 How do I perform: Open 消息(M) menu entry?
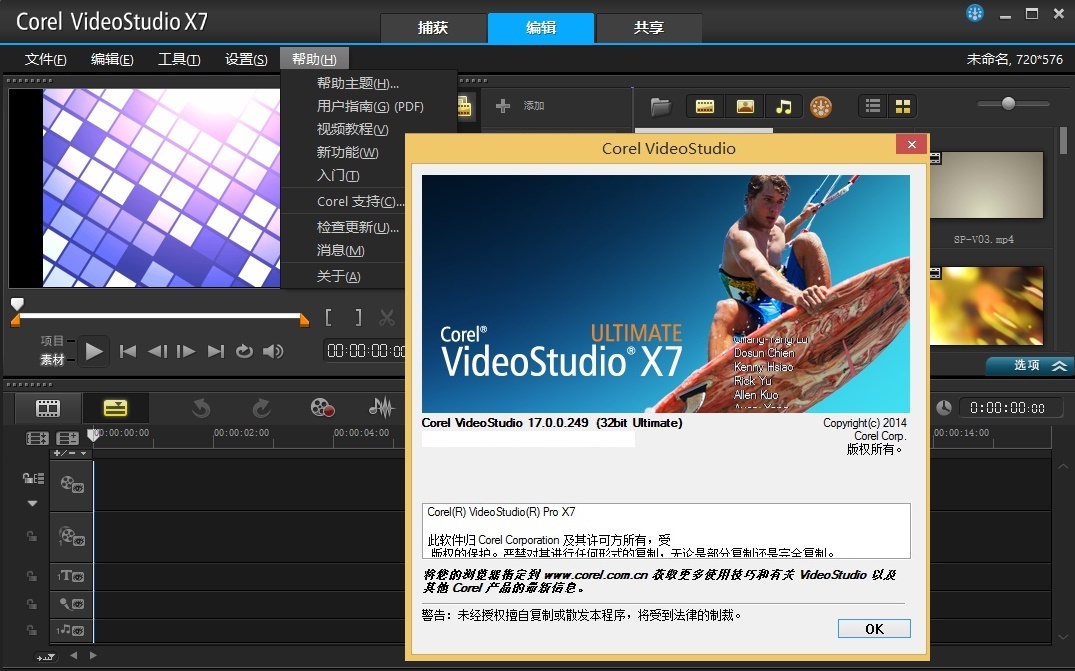tap(340, 250)
